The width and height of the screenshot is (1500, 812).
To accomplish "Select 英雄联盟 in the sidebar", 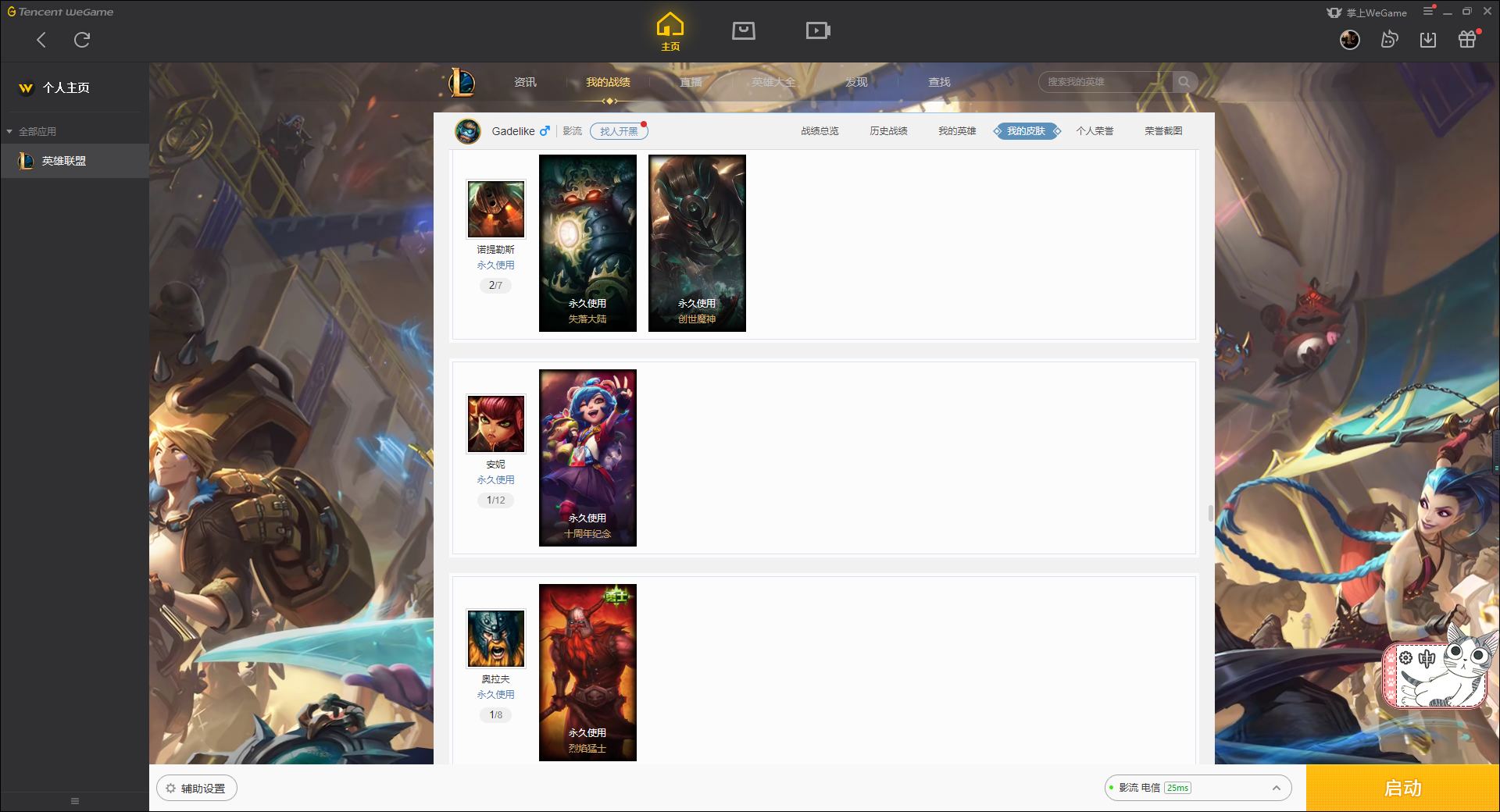I will tap(74, 161).
